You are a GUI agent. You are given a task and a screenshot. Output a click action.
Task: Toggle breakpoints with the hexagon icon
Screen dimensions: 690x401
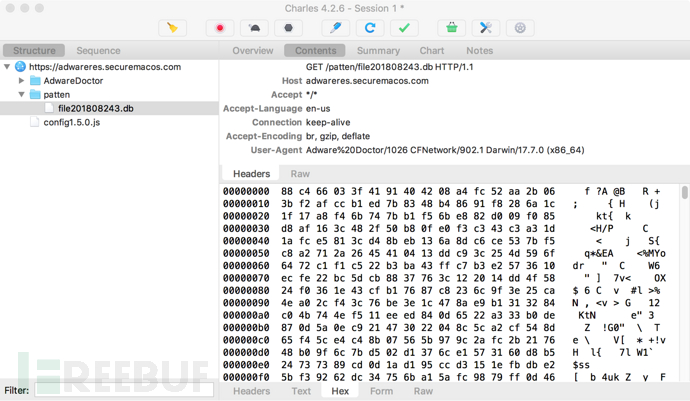(x=288, y=28)
